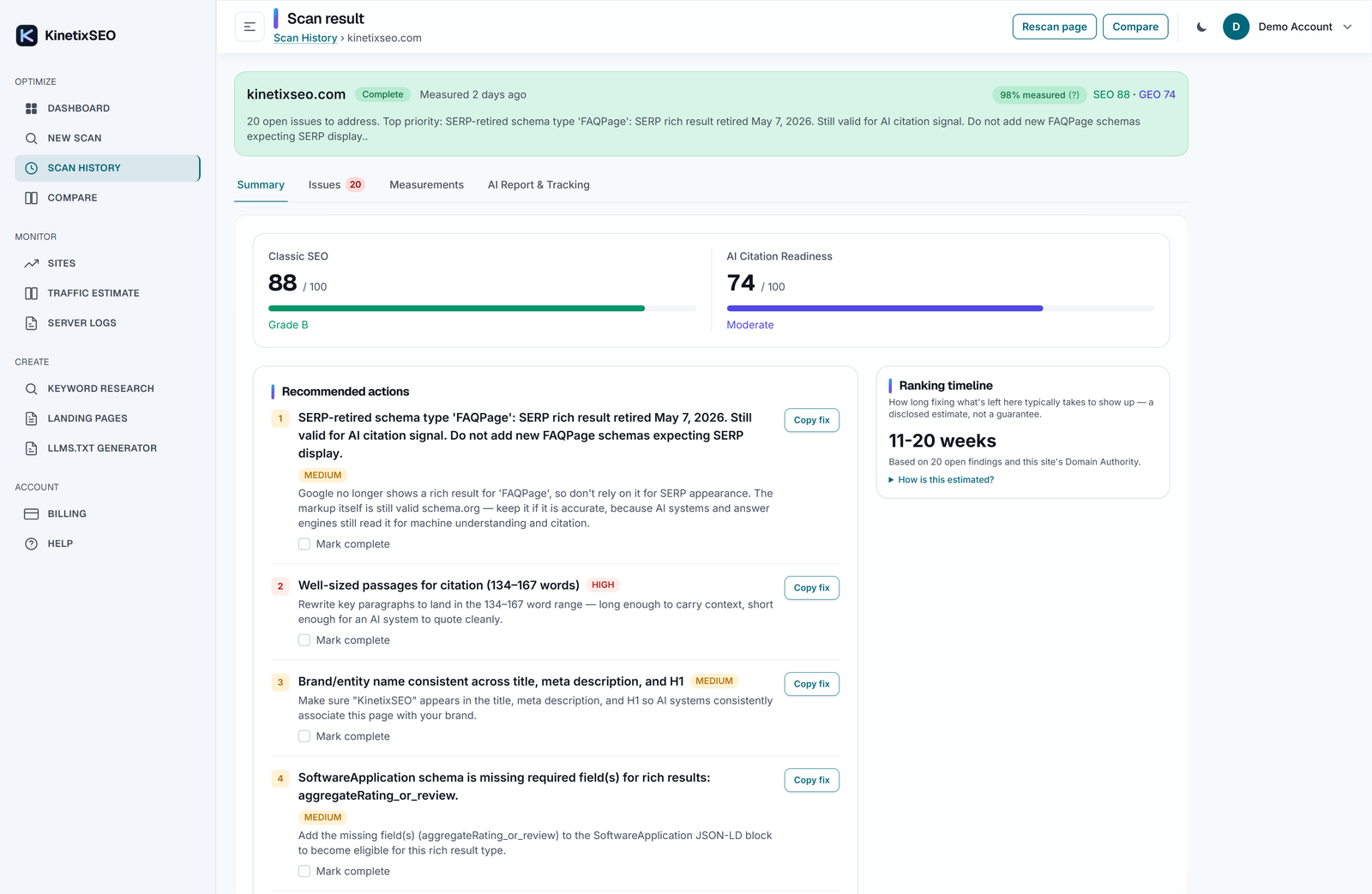Click the Help question-mark icon
Screen dimensions: 1372x894
click(x=31, y=543)
